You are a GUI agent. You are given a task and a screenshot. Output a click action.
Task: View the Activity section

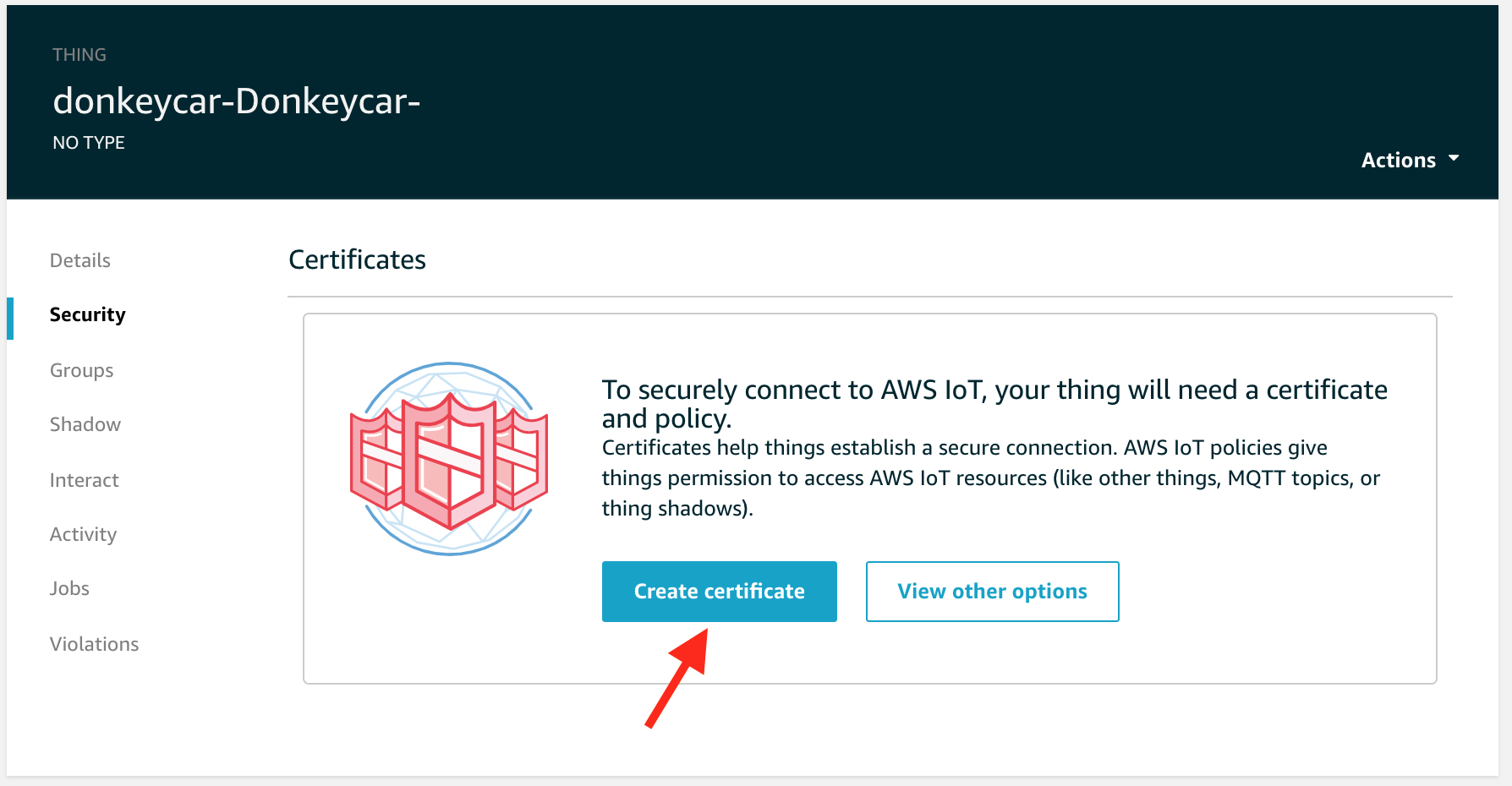83,534
